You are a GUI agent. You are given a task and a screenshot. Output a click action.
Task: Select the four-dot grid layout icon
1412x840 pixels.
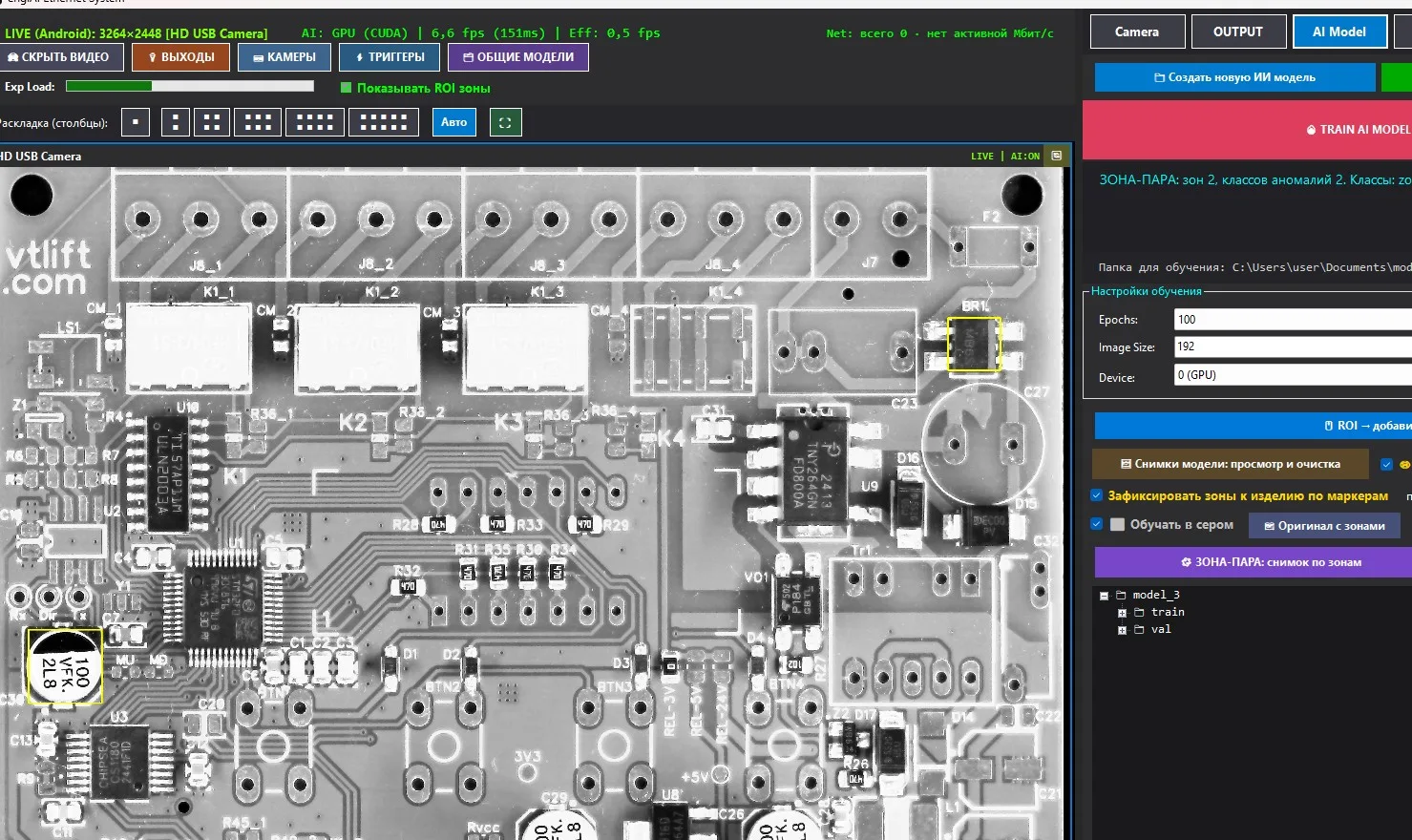tap(212, 122)
